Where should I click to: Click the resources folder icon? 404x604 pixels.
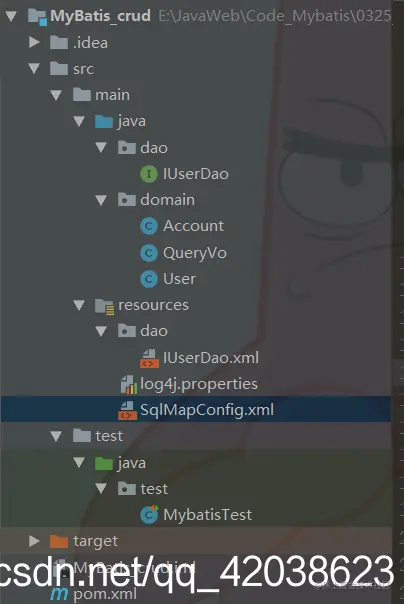tap(104, 306)
